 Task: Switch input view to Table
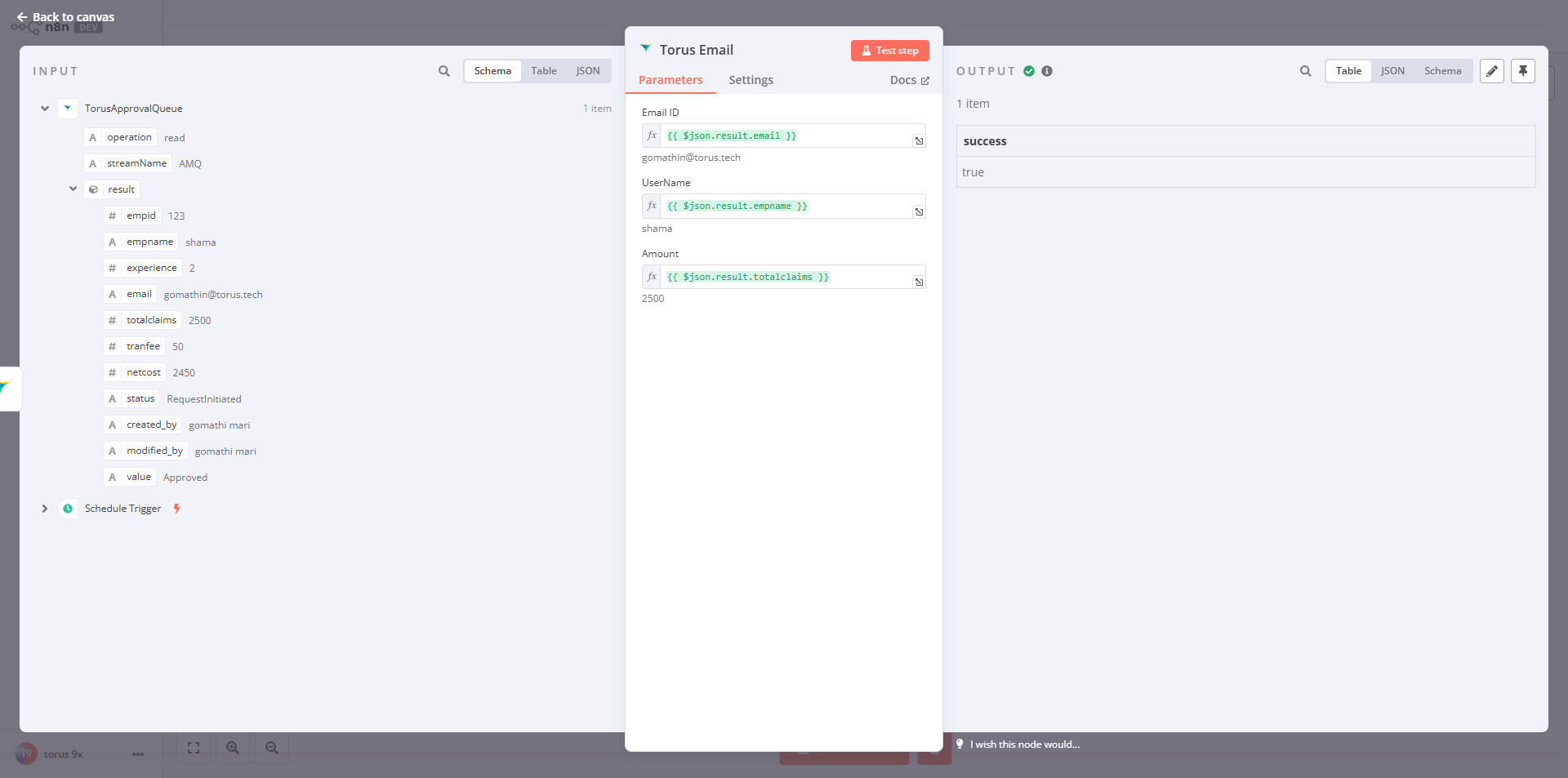(x=543, y=71)
